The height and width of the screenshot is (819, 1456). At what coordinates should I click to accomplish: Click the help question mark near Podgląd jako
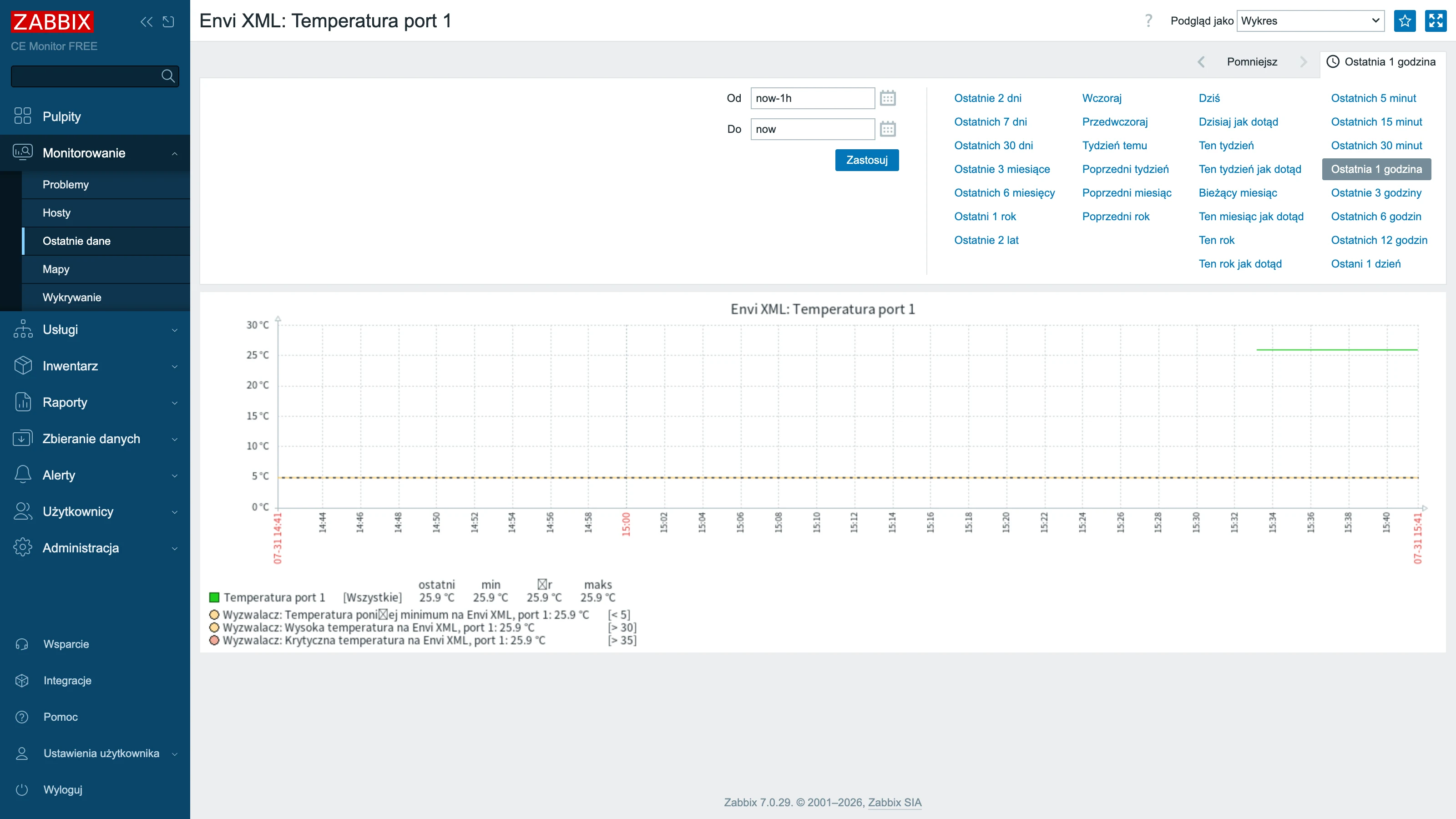pos(1148,21)
